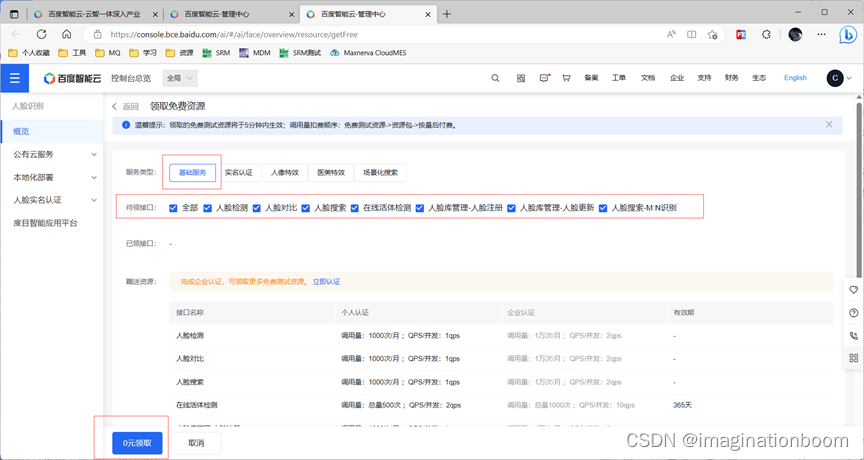
Task: Click the 0元领取 button
Action: pos(137,443)
